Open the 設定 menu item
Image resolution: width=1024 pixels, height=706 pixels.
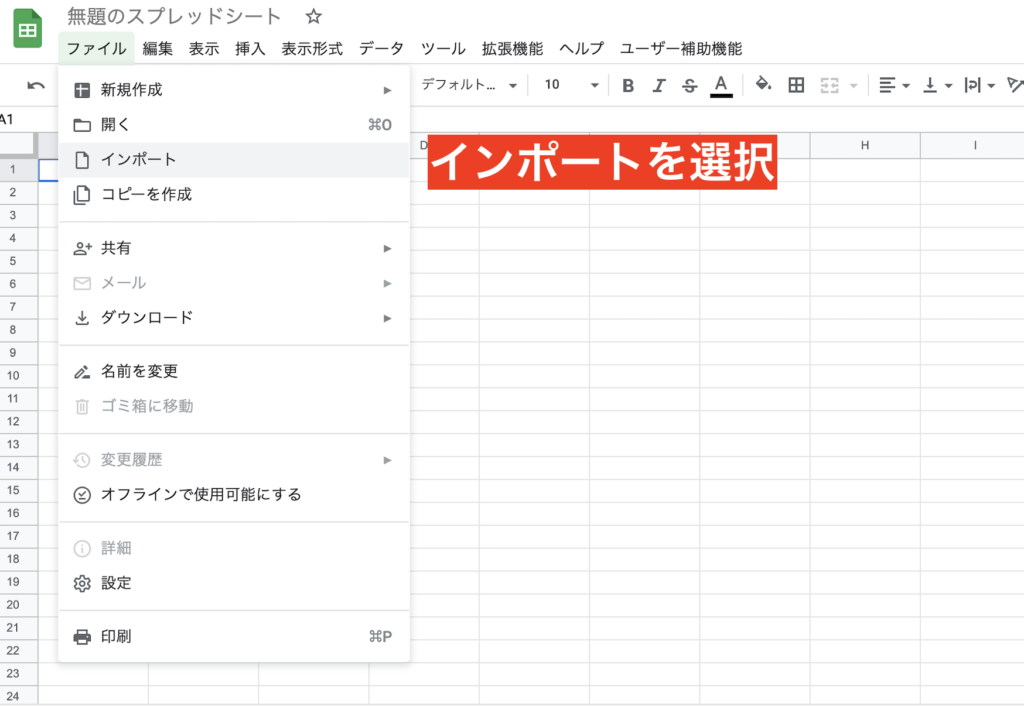point(116,583)
